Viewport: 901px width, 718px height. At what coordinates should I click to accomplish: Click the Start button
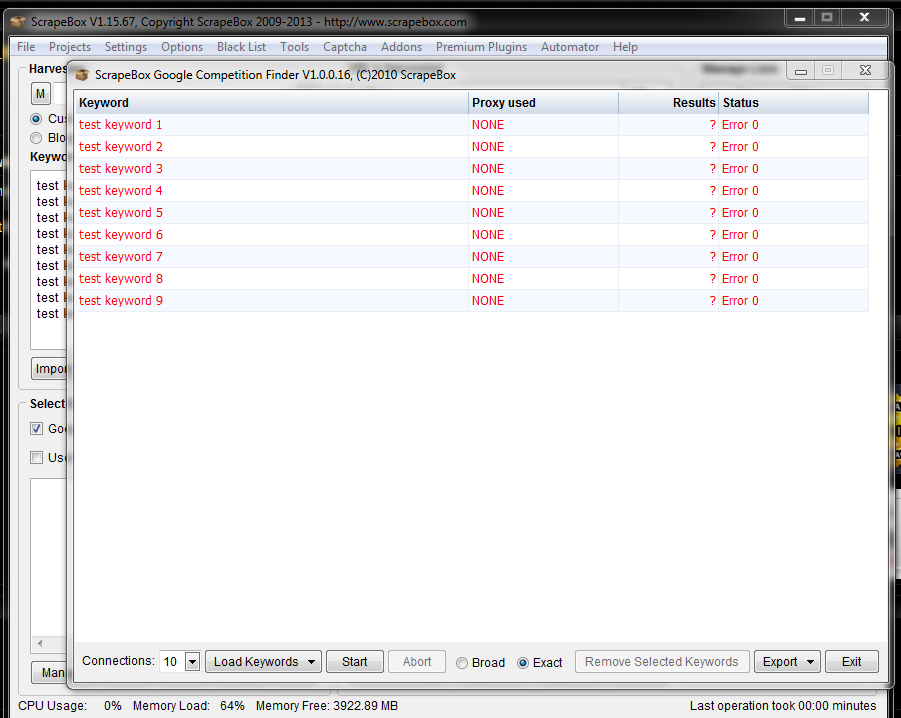click(355, 662)
